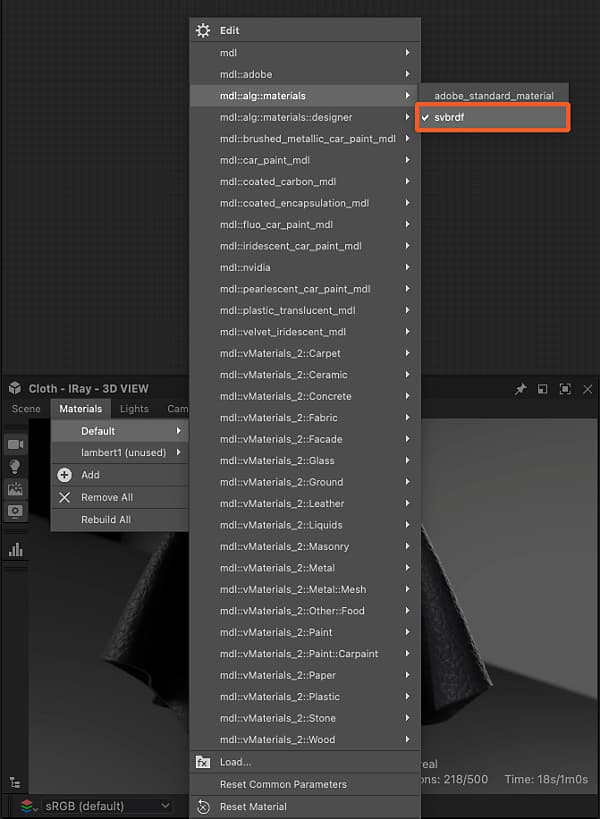Choose adobe_standard_material option

click(x=493, y=96)
